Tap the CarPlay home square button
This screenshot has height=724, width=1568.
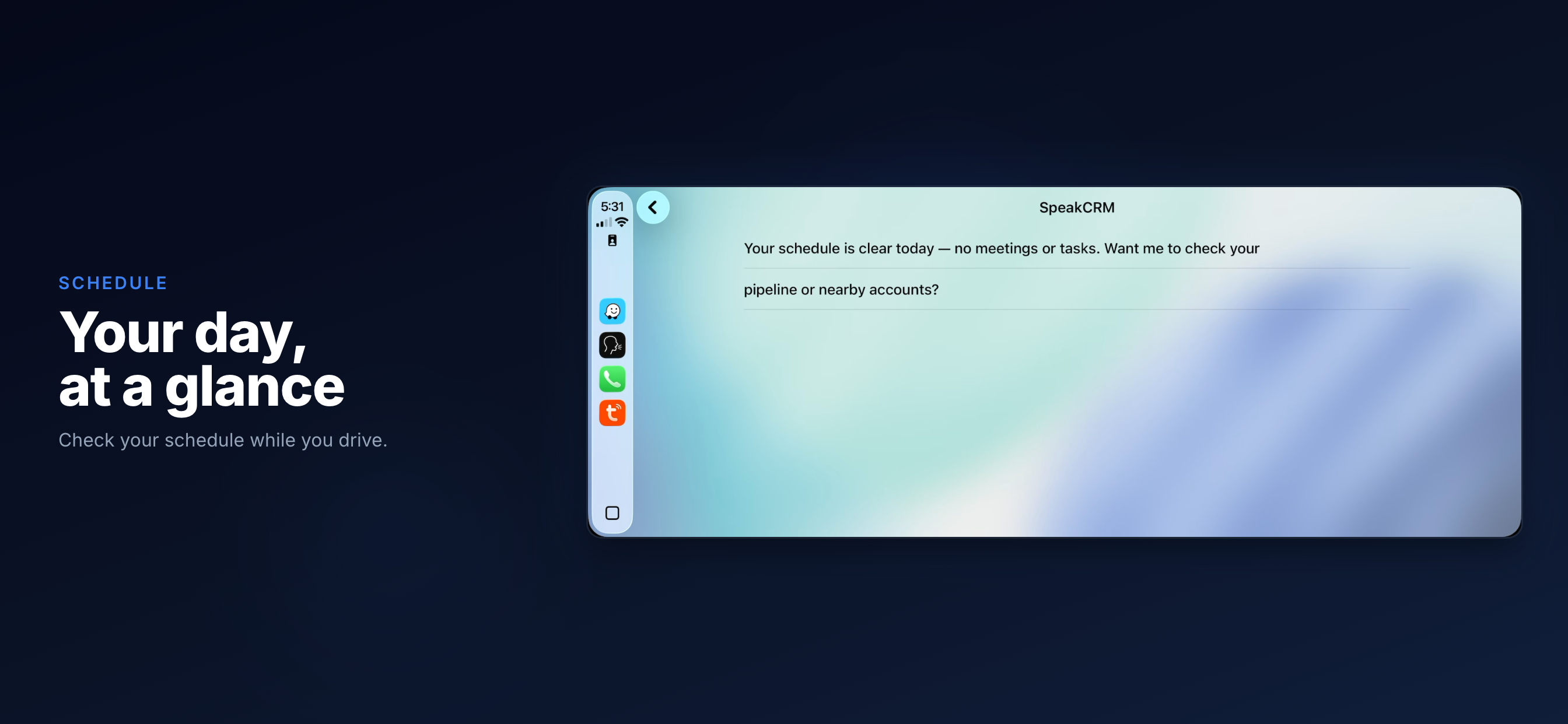[x=612, y=513]
